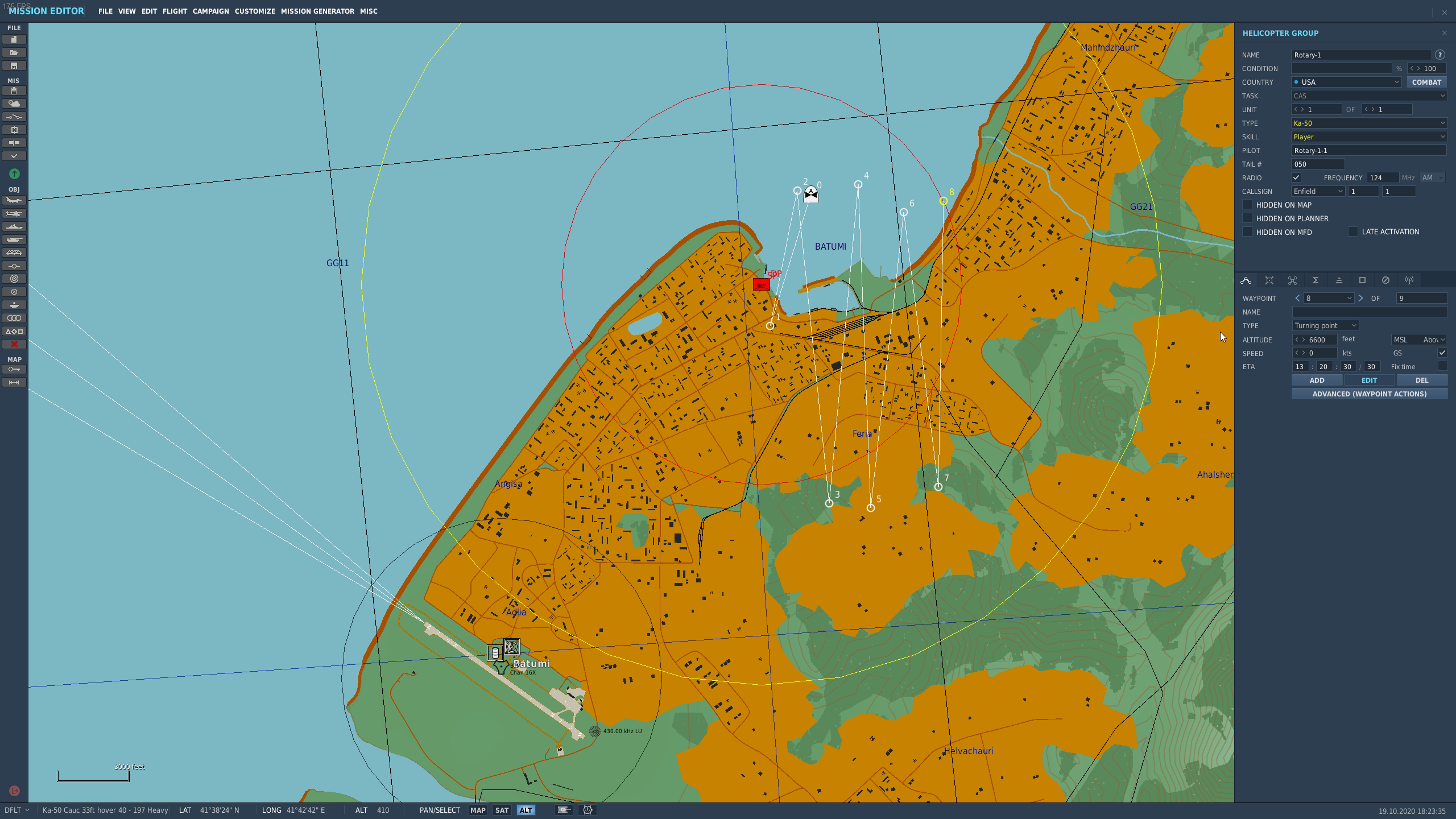Click the TAIL # field 050

point(1318,164)
